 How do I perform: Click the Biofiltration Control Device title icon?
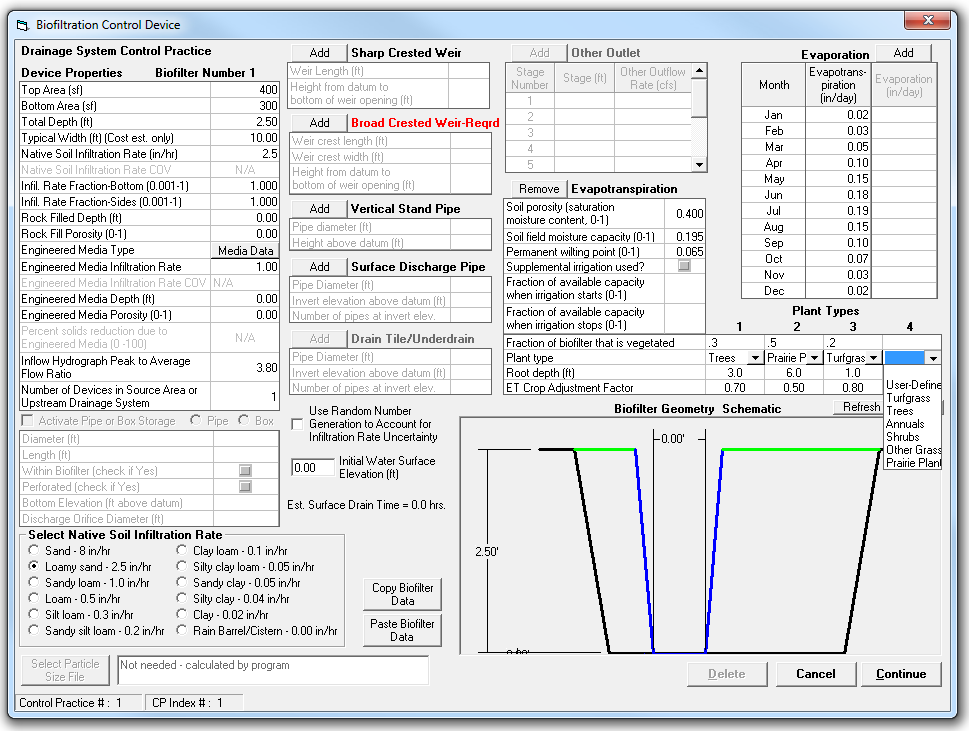pyautogui.click(x=23, y=25)
